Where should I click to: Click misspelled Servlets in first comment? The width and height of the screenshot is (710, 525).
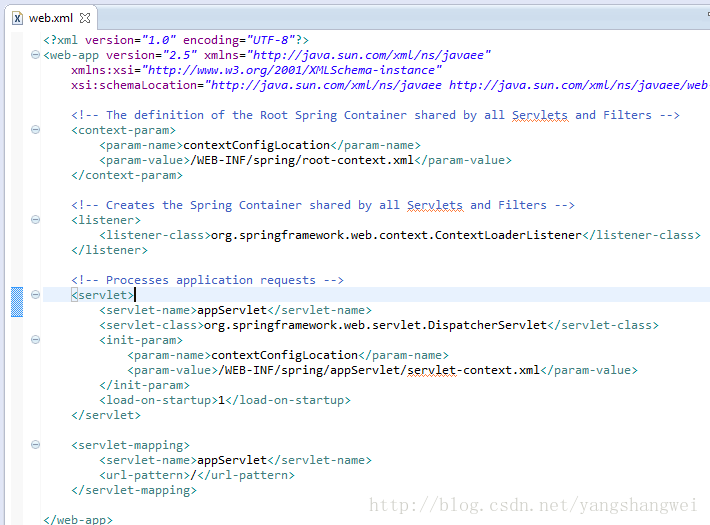[x=539, y=115]
